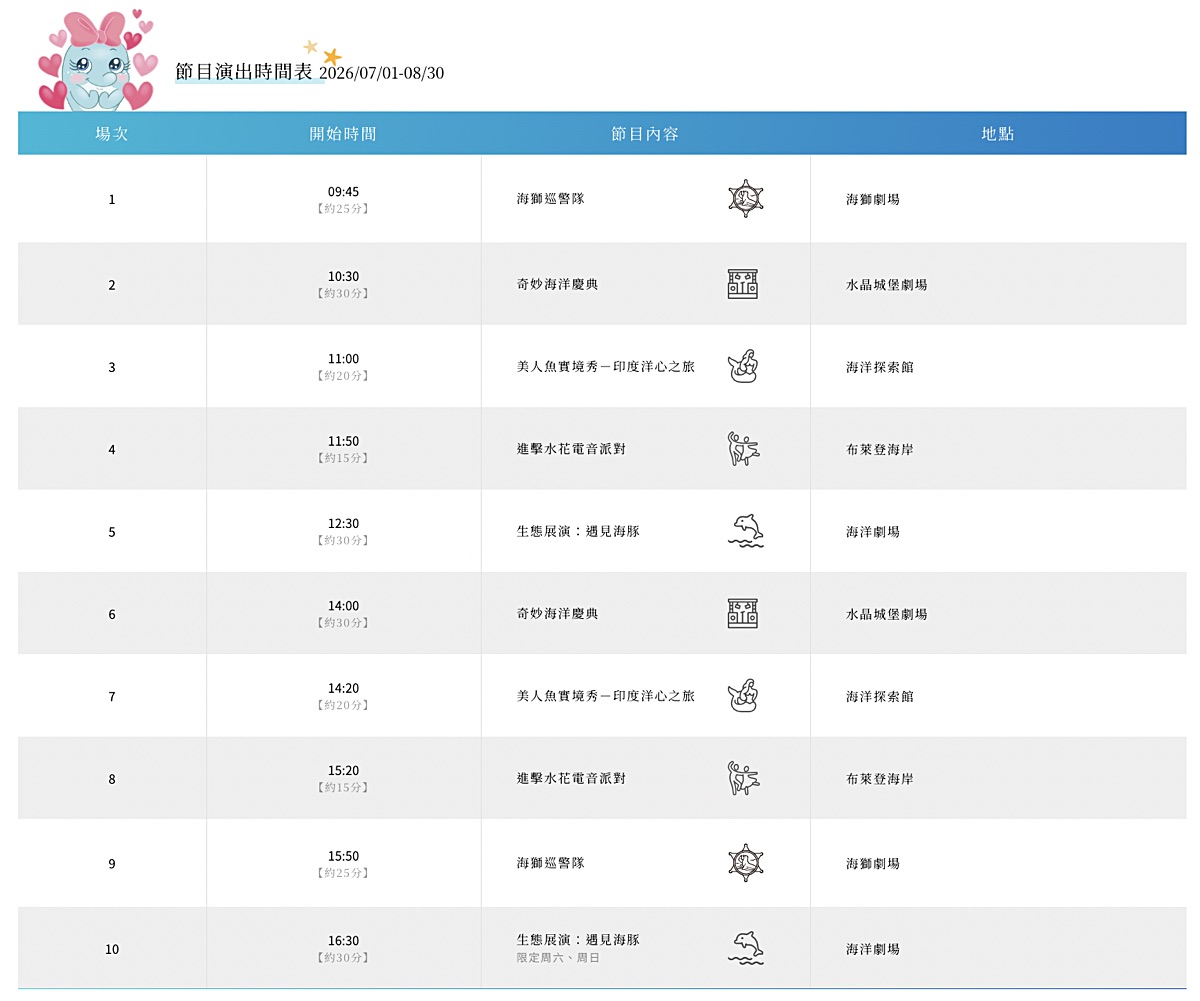Click the 約15分 duration under 11:50
1200x1001 pixels.
(x=343, y=458)
